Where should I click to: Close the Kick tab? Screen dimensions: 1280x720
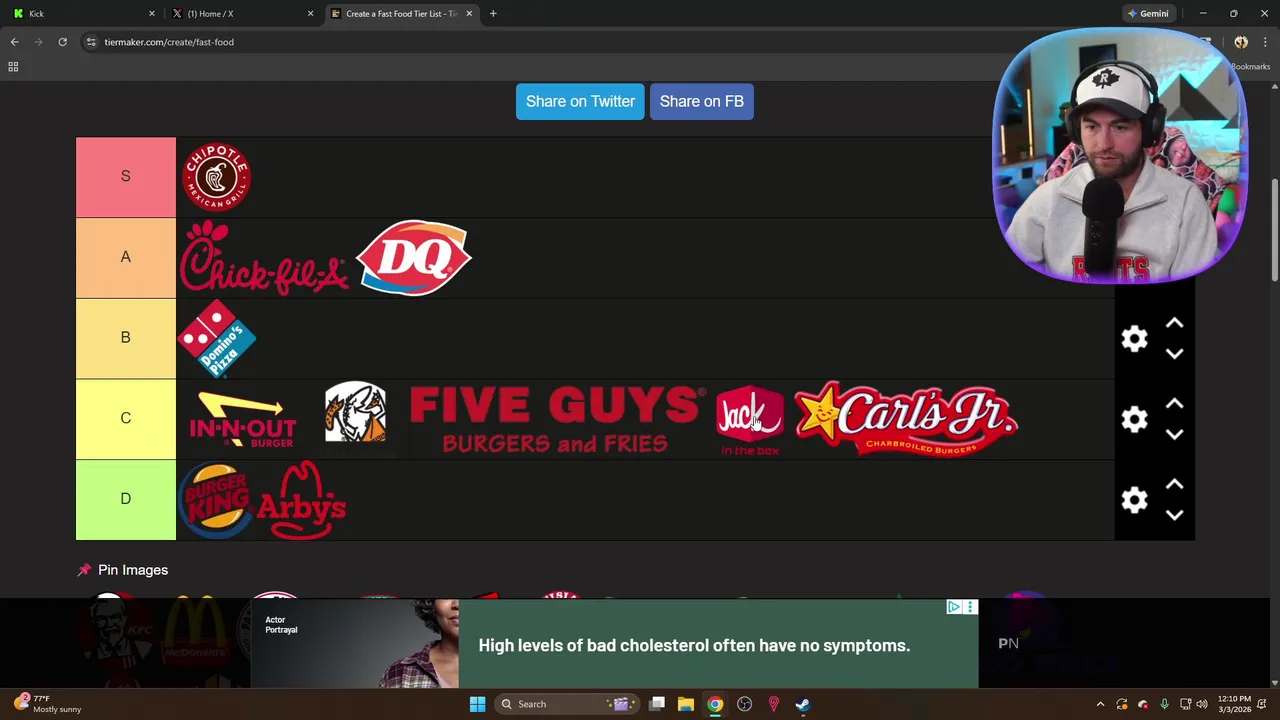152,13
